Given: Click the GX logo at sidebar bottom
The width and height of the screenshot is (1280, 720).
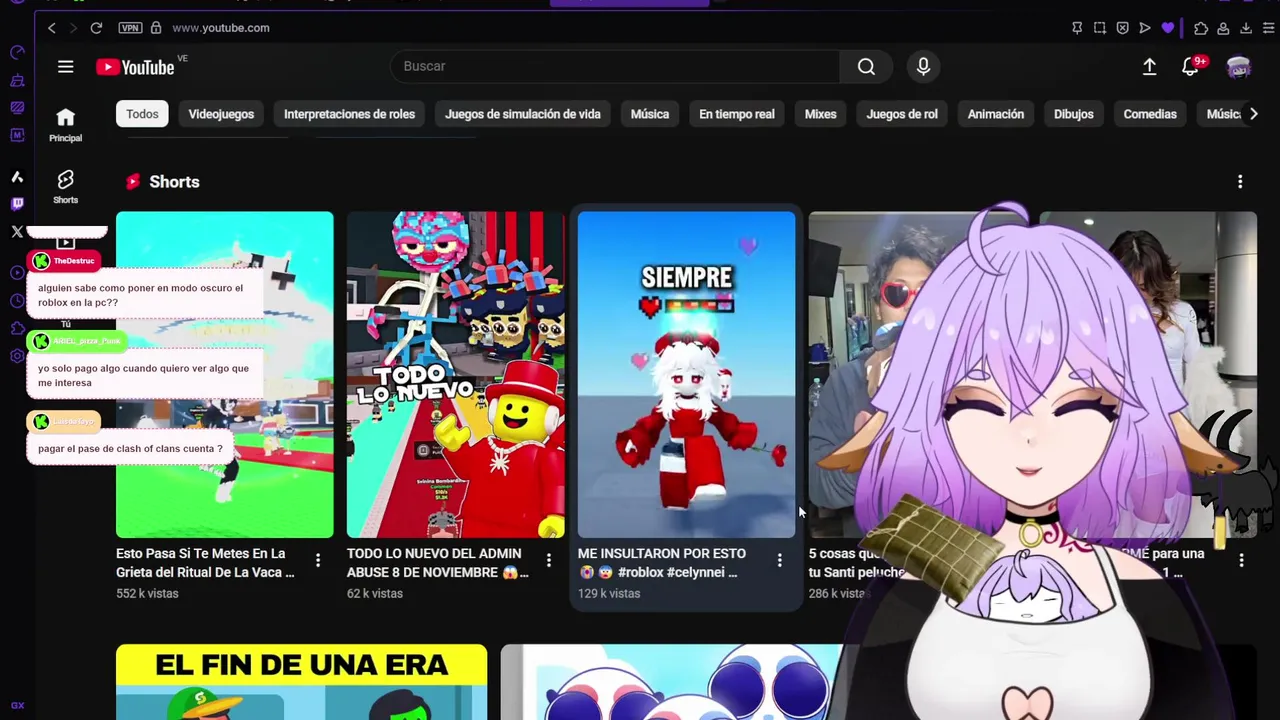Looking at the screenshot, I should (x=17, y=706).
